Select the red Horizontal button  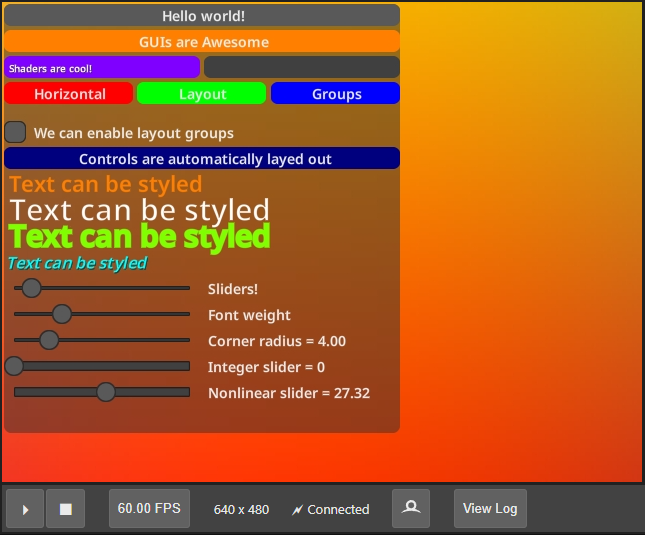tap(69, 94)
